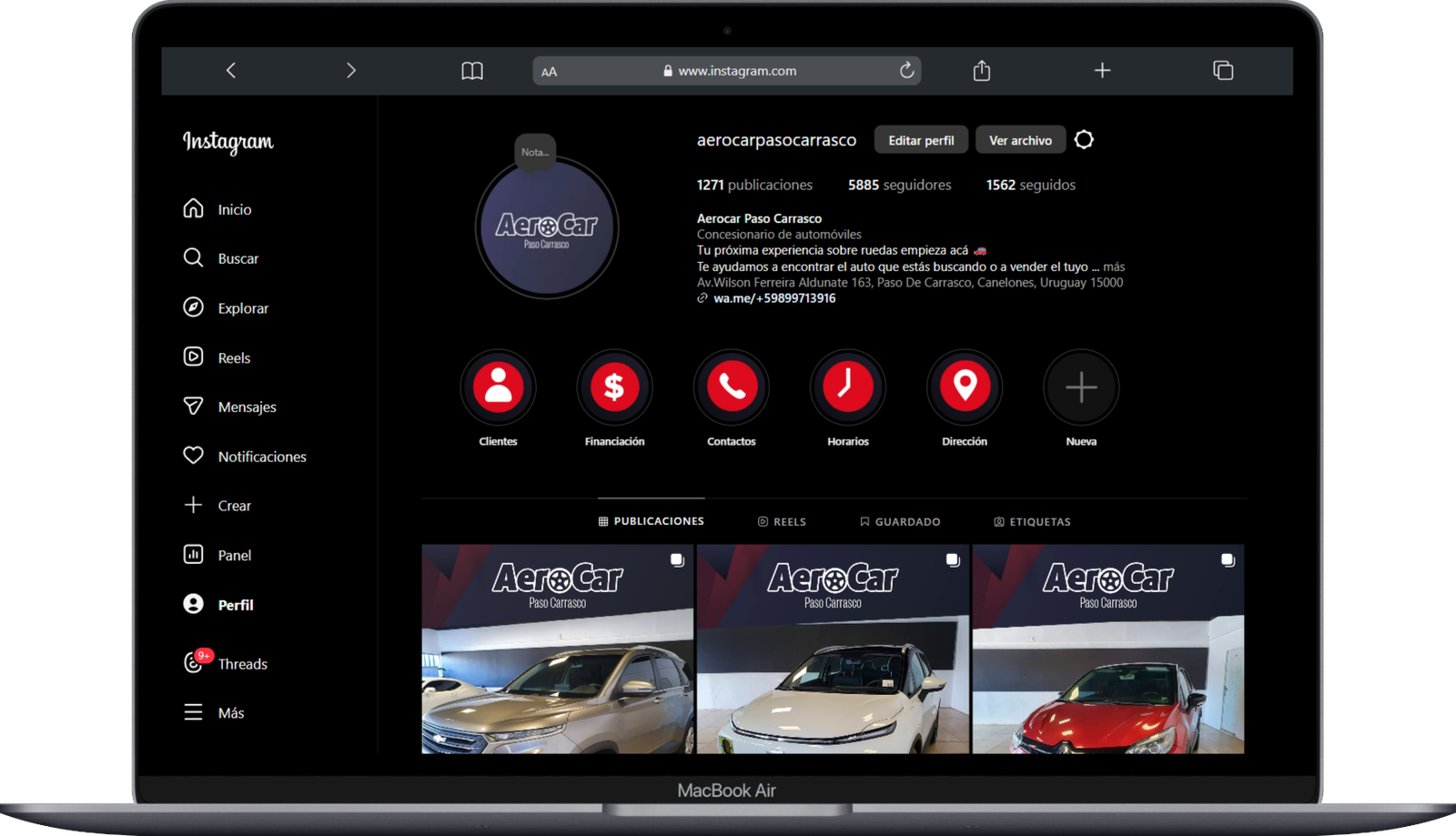1456x836 pixels.
Task: Open the 1271 publicaciones count
Action: [x=754, y=185]
